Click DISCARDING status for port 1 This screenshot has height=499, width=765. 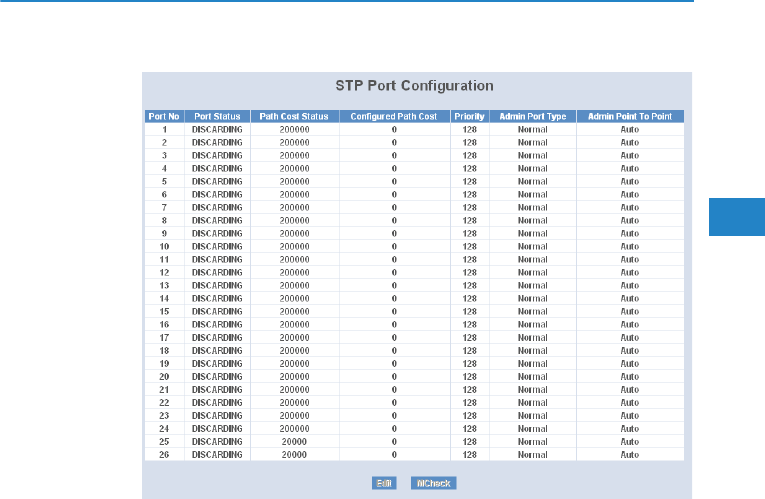click(x=217, y=129)
